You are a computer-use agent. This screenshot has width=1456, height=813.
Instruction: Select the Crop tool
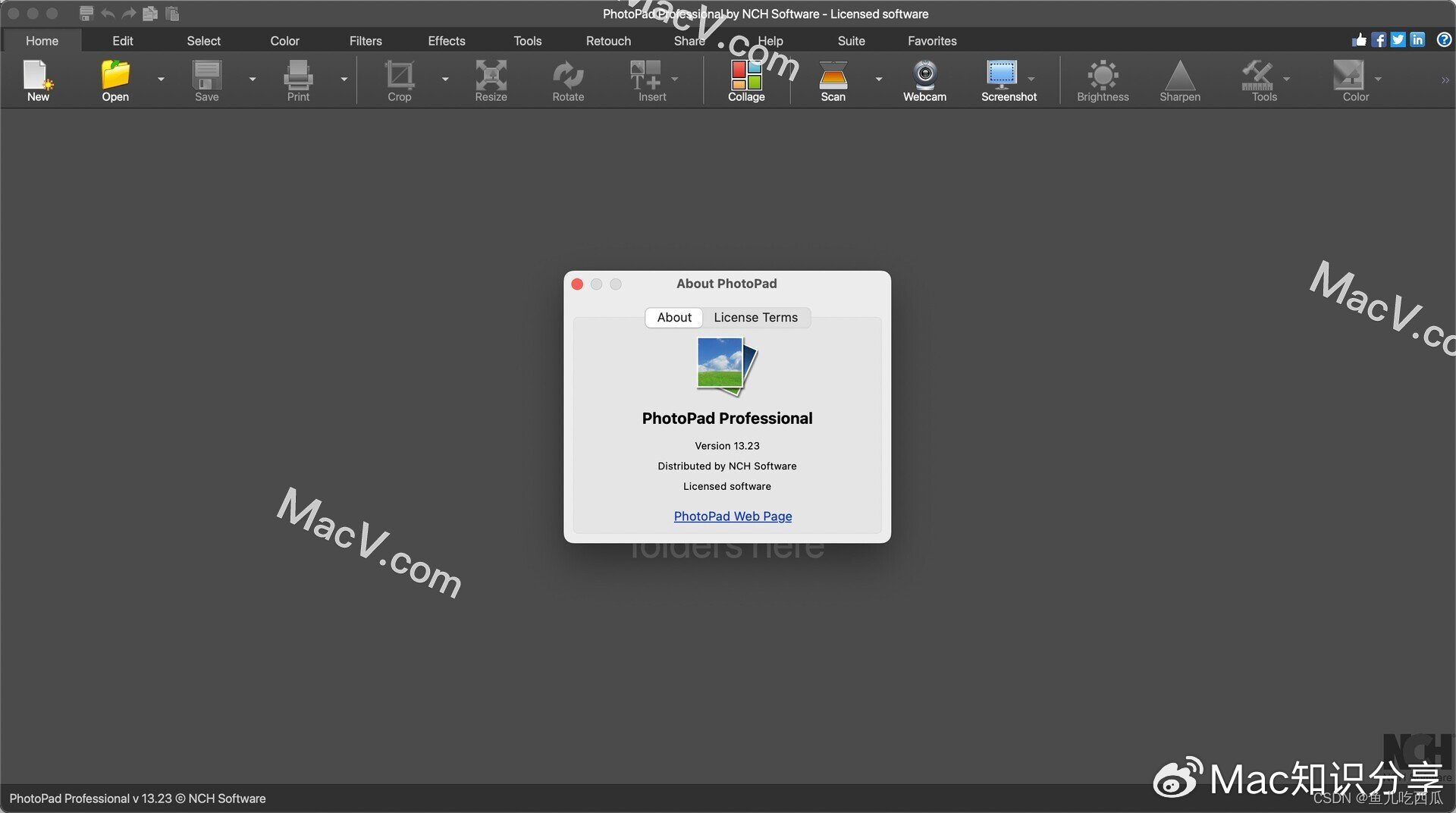(x=400, y=80)
